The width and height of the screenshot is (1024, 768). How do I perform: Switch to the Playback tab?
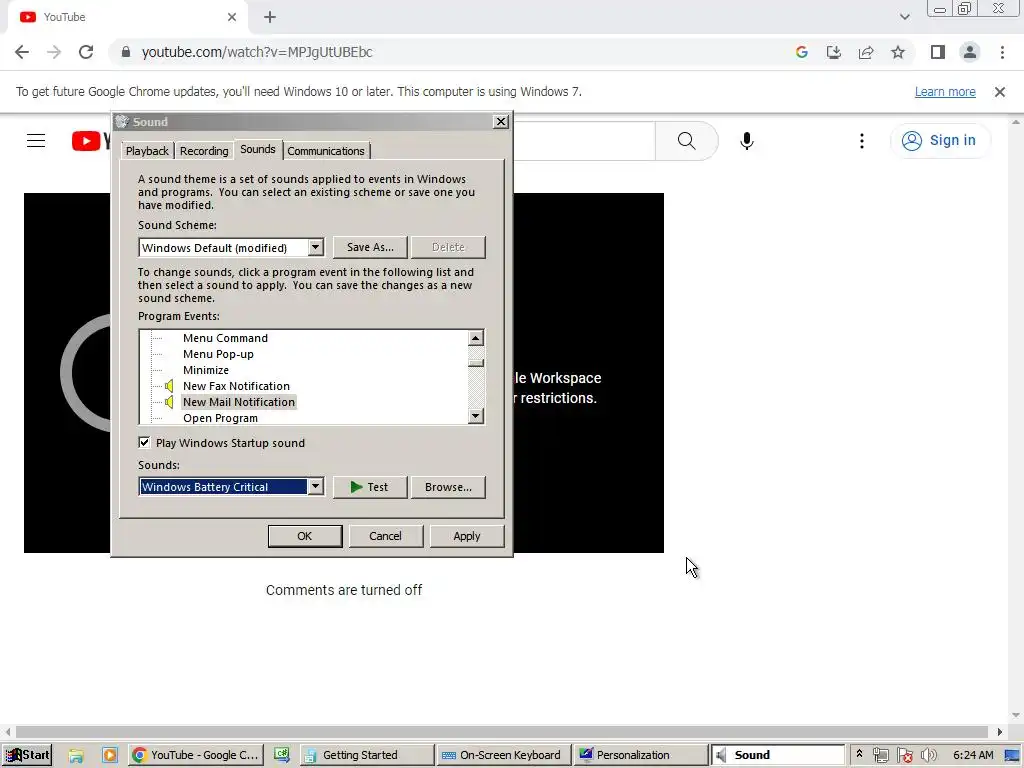click(x=147, y=151)
